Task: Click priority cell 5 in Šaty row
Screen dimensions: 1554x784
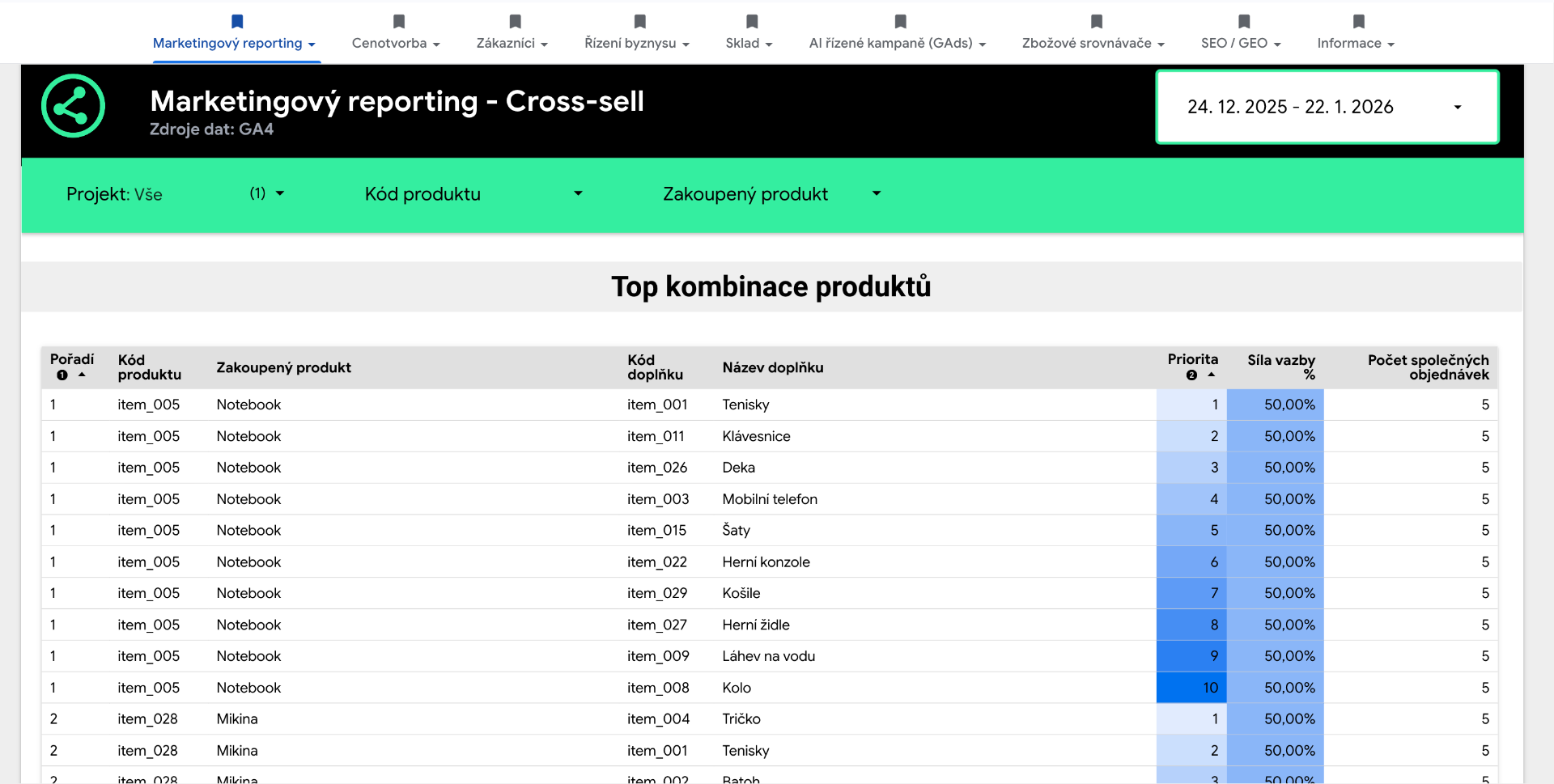Action: [x=1191, y=531]
